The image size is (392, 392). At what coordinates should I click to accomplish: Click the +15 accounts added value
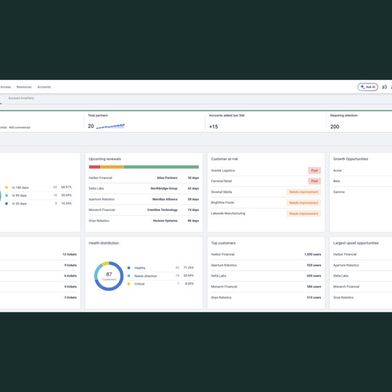tap(213, 127)
